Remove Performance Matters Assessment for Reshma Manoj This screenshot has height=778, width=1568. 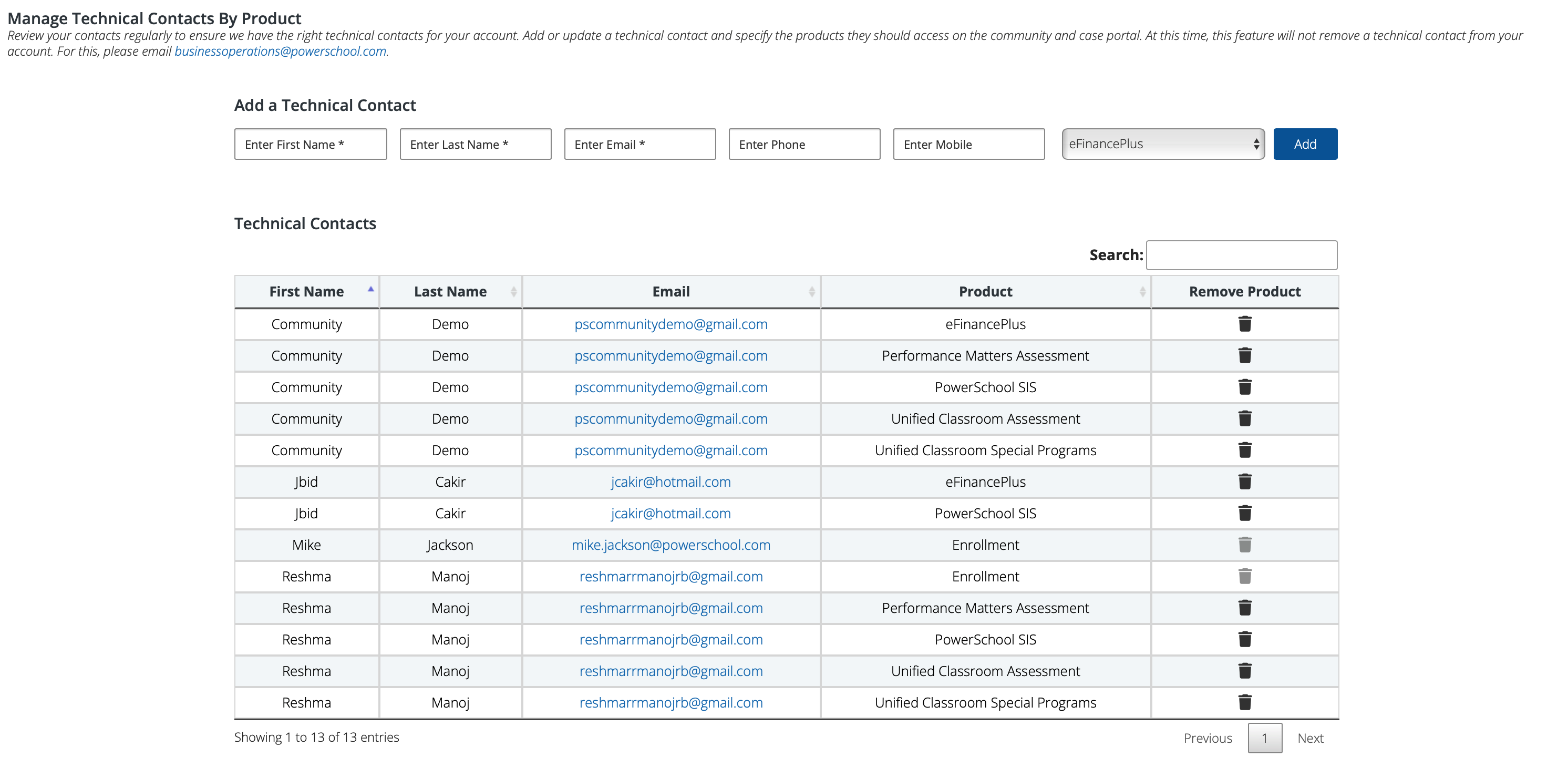1244,608
